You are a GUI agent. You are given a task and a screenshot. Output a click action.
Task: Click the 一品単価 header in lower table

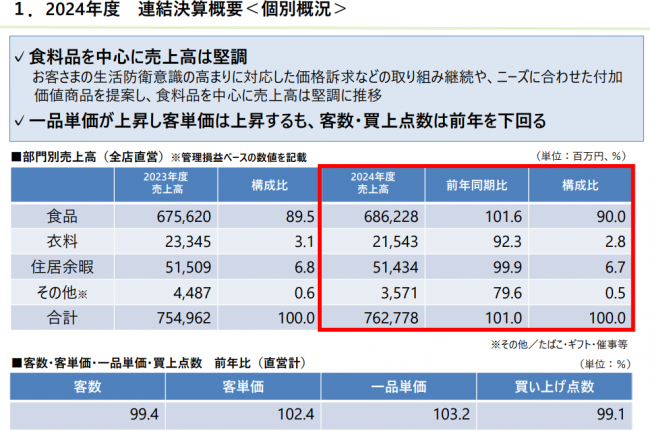pyautogui.click(x=400, y=387)
